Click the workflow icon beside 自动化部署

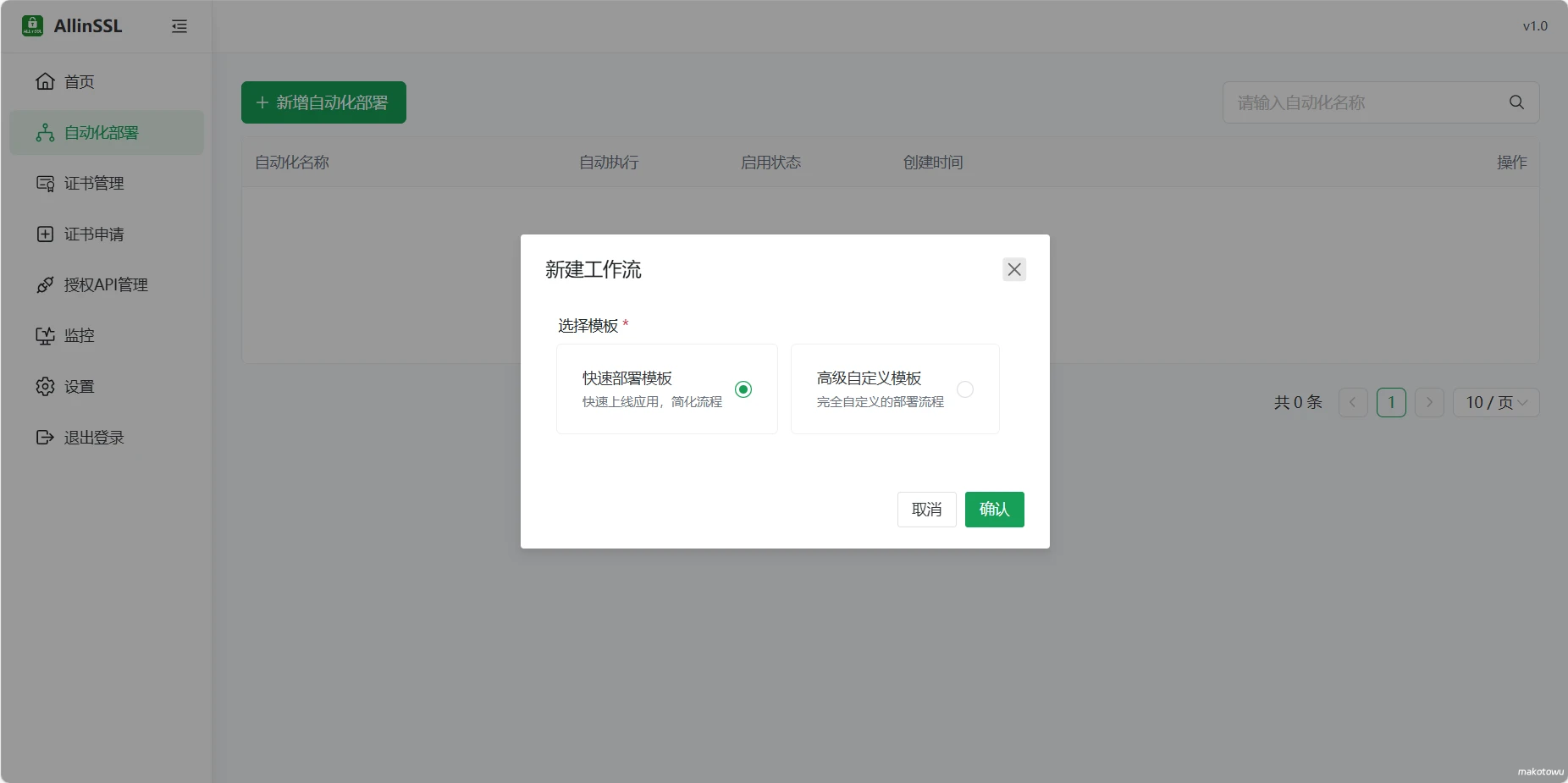coord(45,132)
